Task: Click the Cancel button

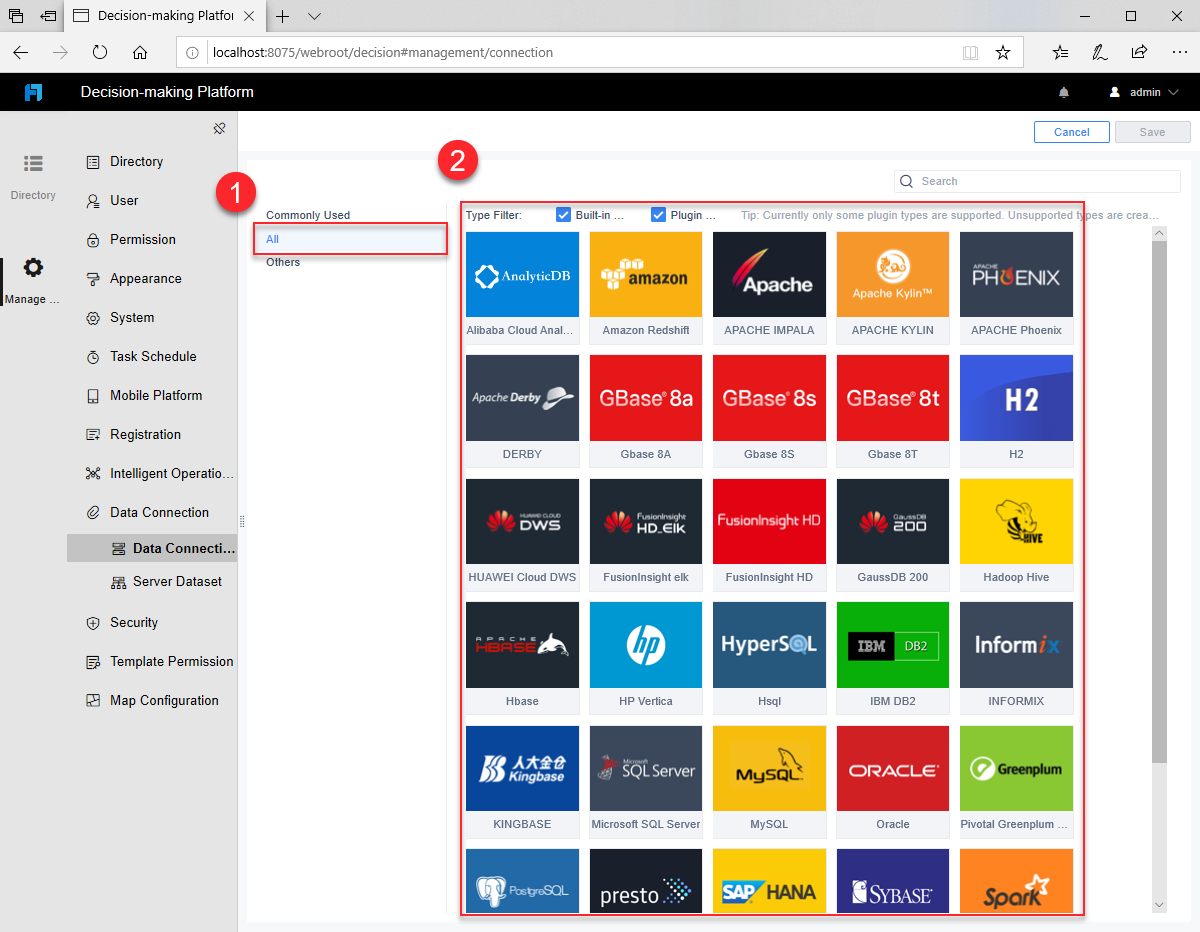Action: (1071, 131)
